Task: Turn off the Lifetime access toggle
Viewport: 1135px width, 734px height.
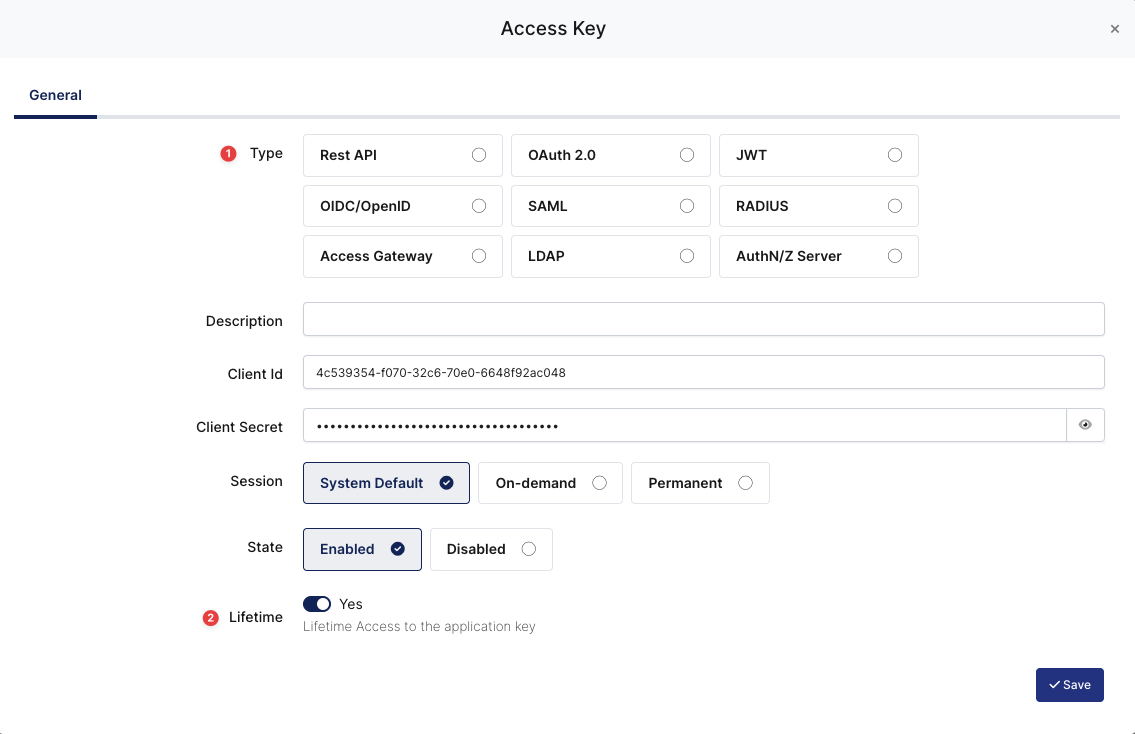Action: (317, 604)
